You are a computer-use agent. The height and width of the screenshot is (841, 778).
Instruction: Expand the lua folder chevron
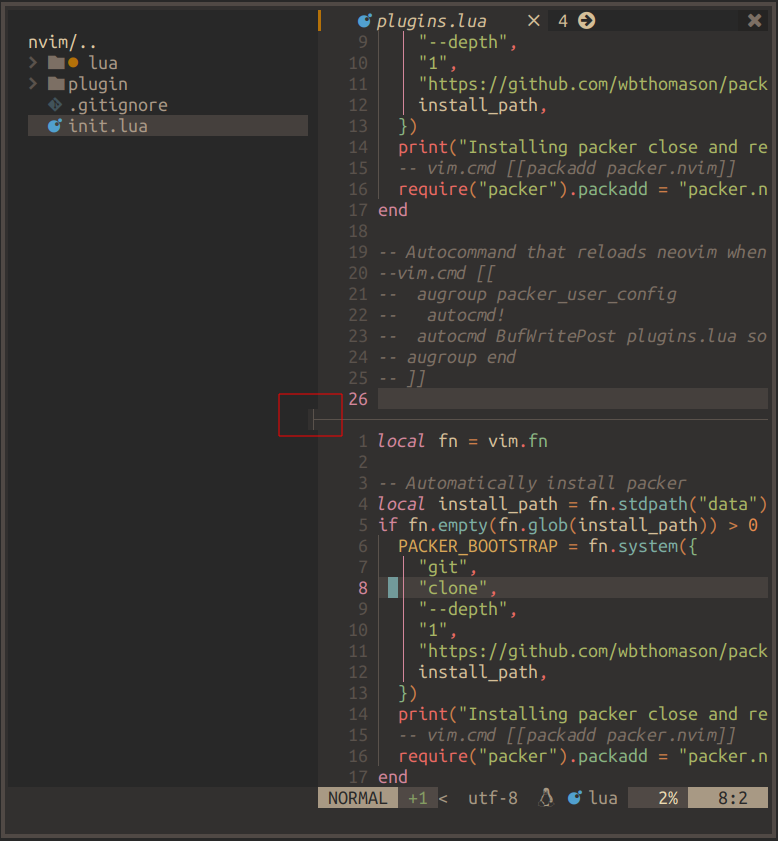point(33,63)
